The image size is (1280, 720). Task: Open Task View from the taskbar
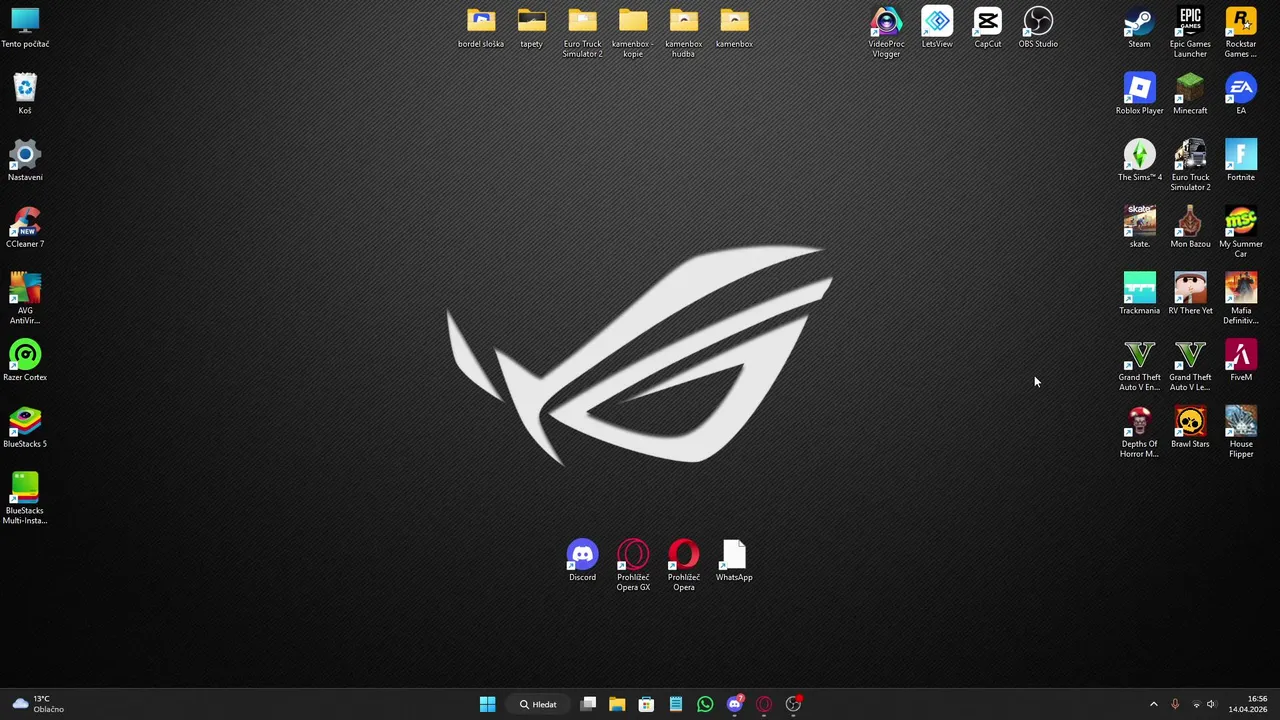pyautogui.click(x=588, y=704)
